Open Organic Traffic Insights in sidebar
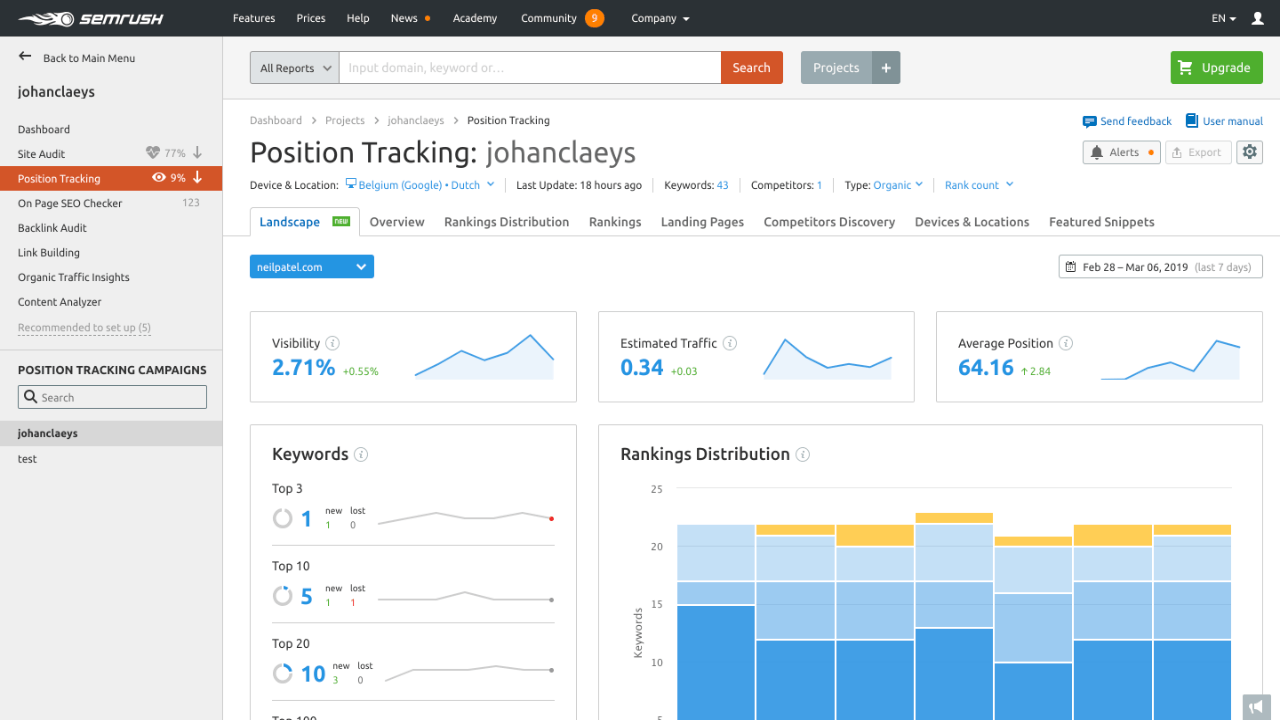This screenshot has height=720, width=1280. (x=74, y=277)
